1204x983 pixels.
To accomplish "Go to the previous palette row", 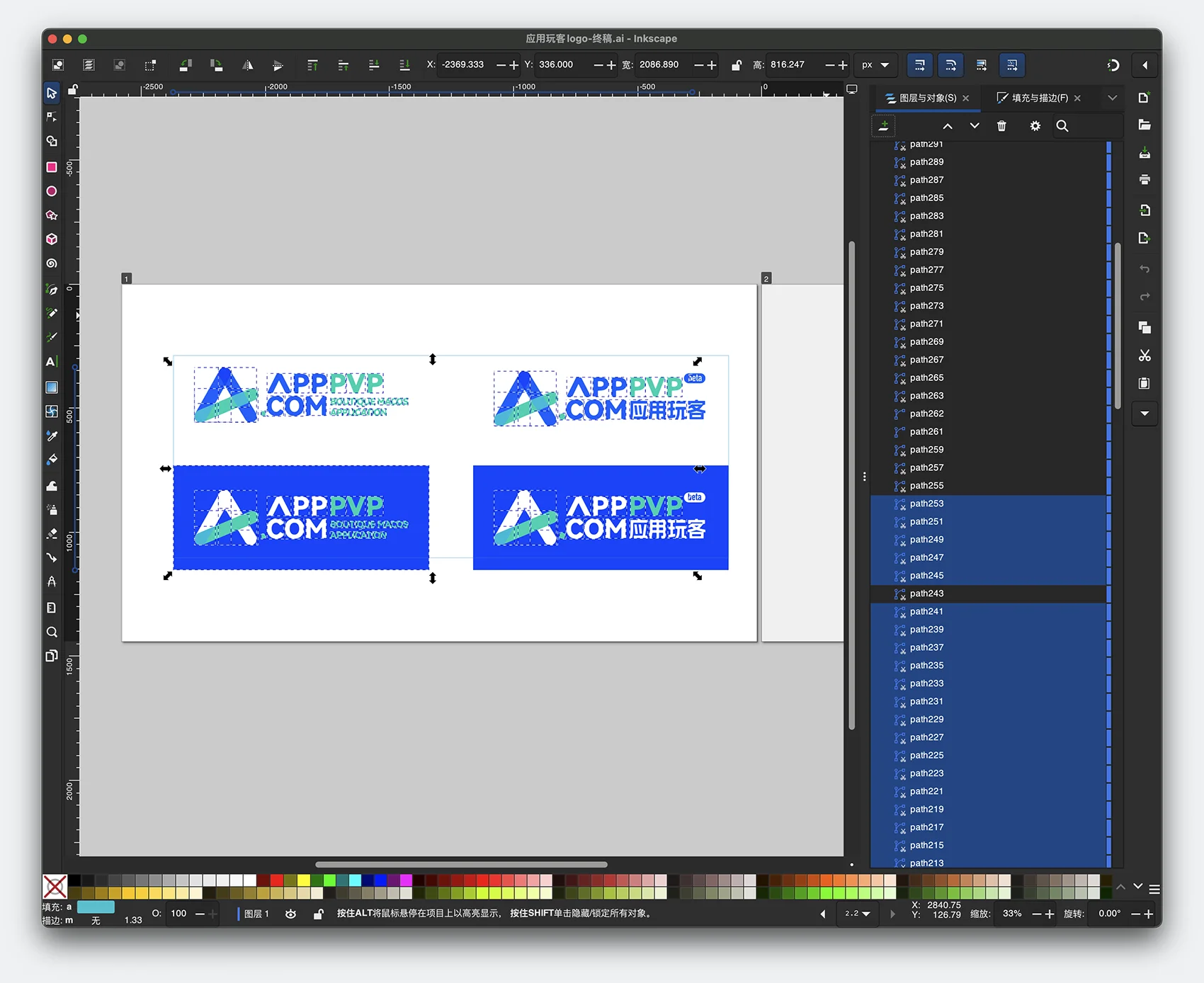I will pyautogui.click(x=1121, y=887).
